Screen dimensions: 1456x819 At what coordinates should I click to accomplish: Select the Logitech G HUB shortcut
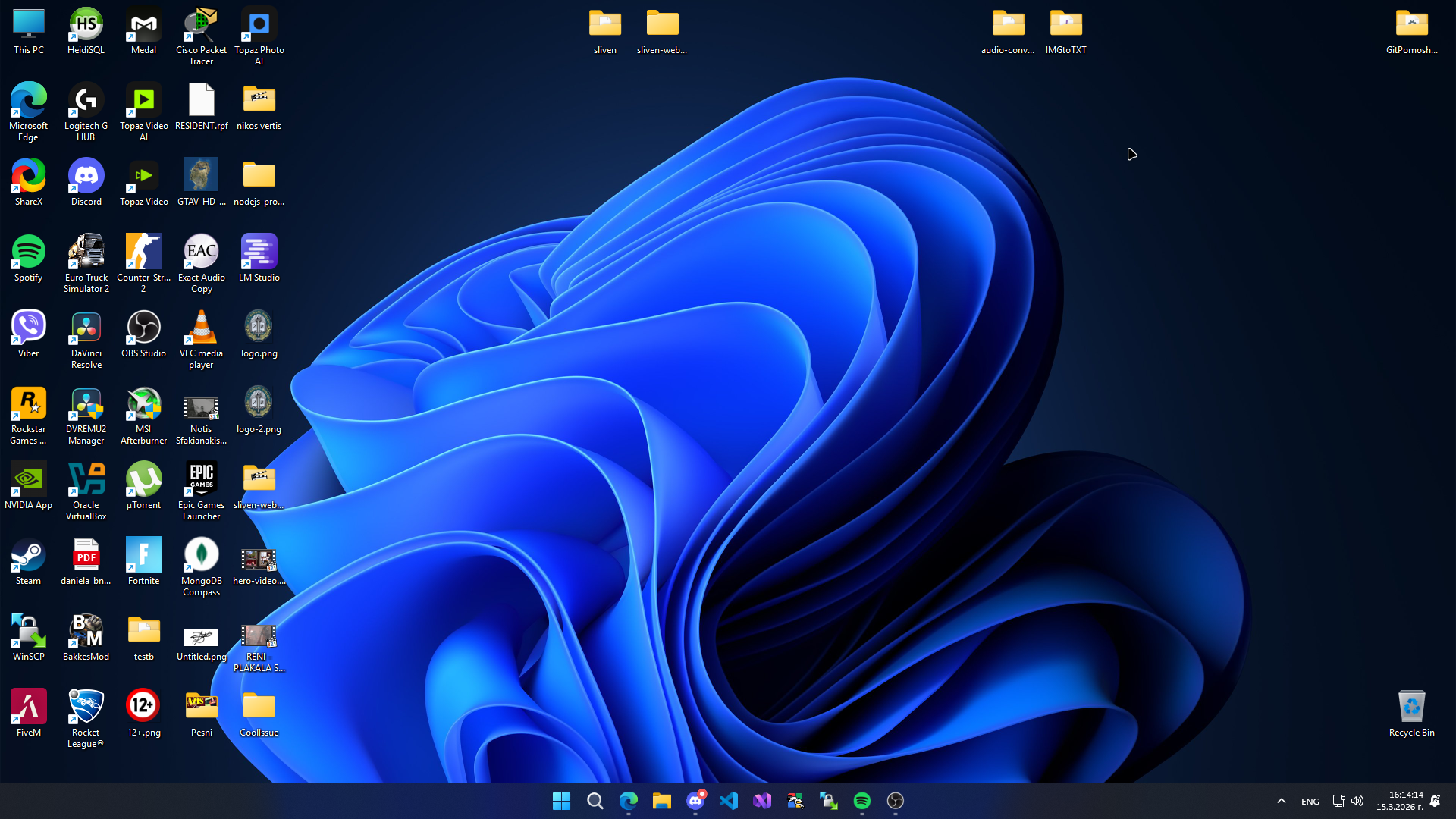click(x=86, y=112)
